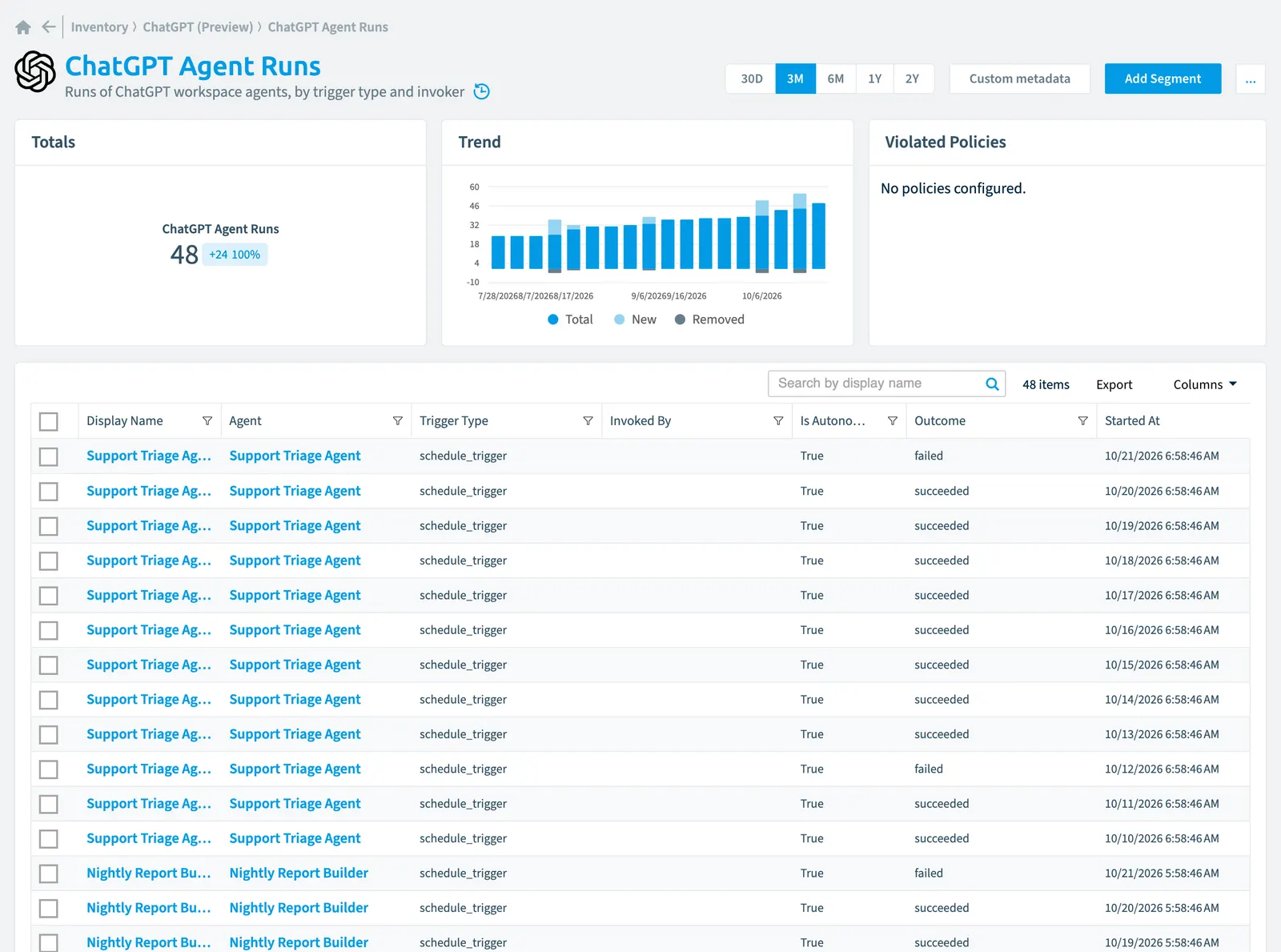Select the run from 10/20/2026 5:58:46 AM

point(49,908)
